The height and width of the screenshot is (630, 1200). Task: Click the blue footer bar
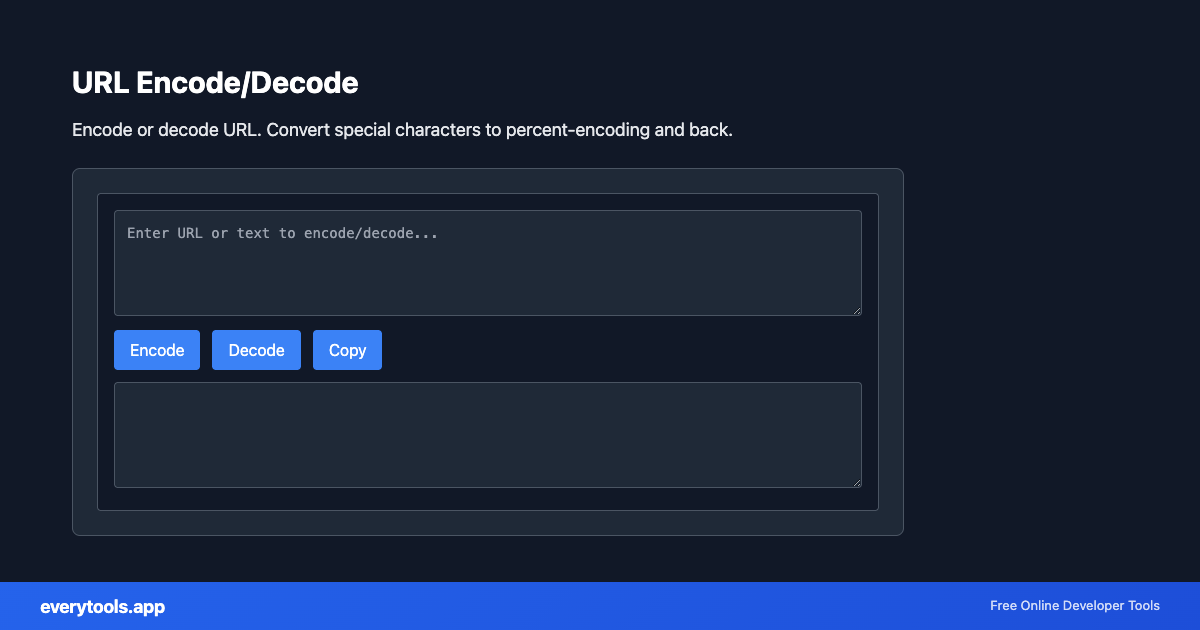click(x=600, y=606)
